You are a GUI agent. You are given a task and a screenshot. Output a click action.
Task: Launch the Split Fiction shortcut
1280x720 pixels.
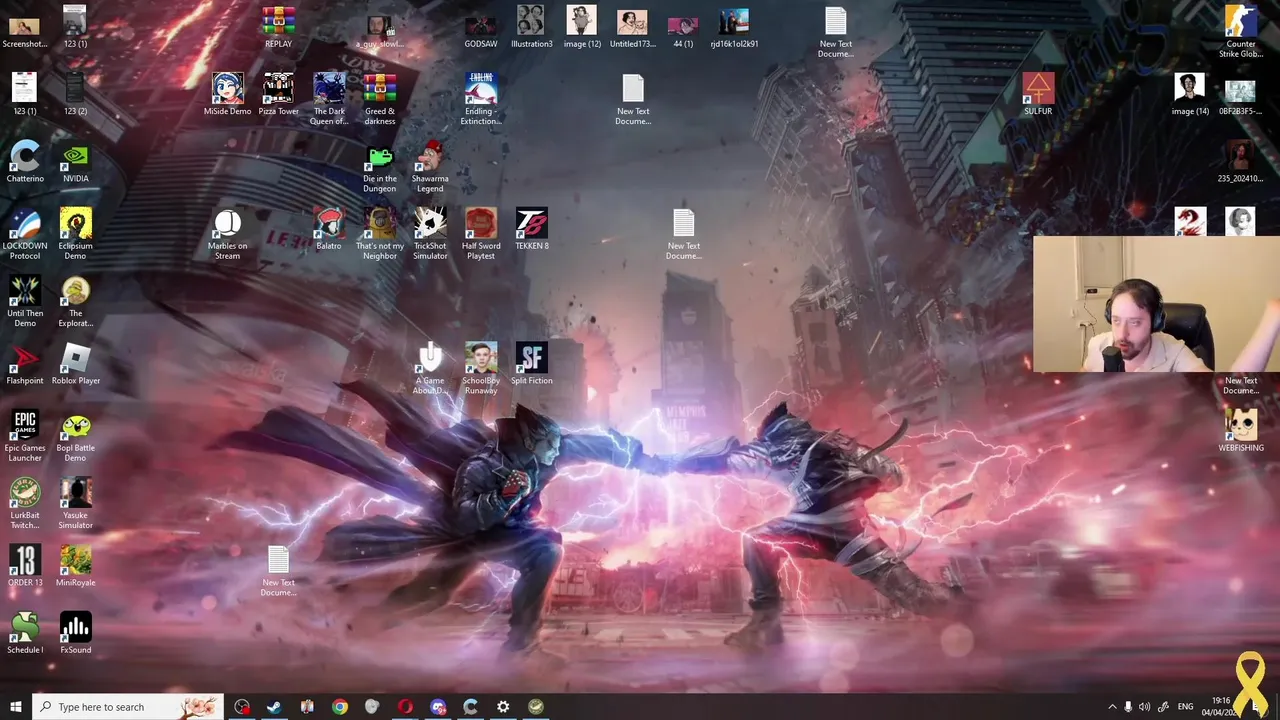coord(532,364)
